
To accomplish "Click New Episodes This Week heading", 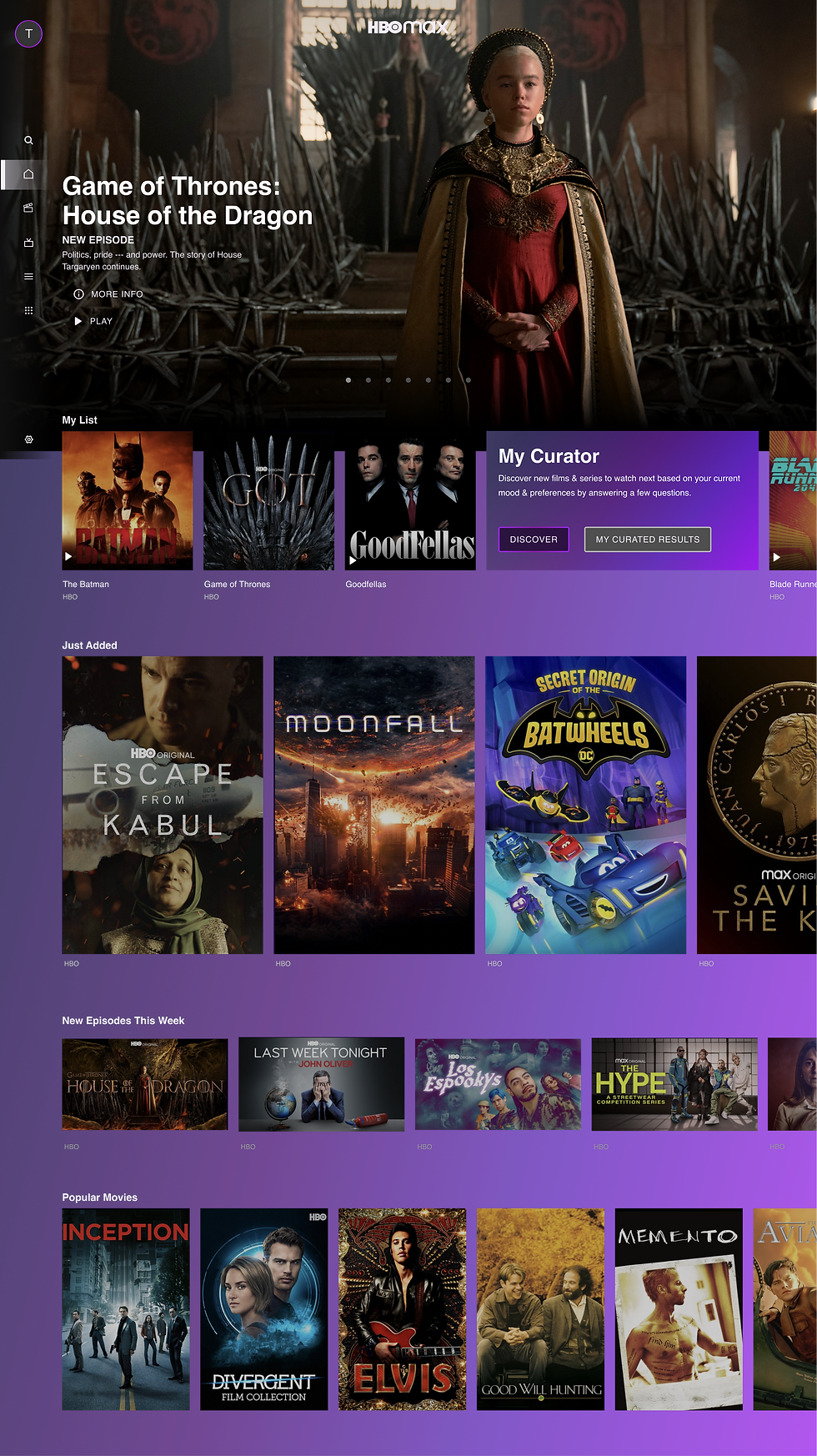I will pyautogui.click(x=123, y=1021).
